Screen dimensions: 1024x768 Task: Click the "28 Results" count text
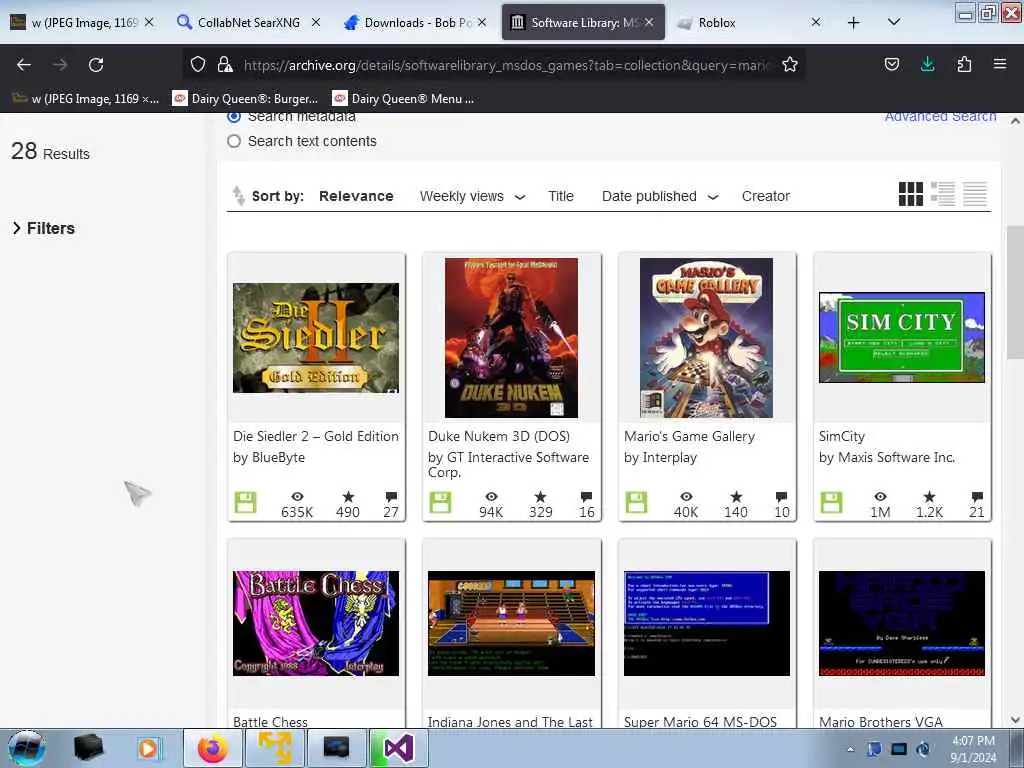tap(50, 152)
